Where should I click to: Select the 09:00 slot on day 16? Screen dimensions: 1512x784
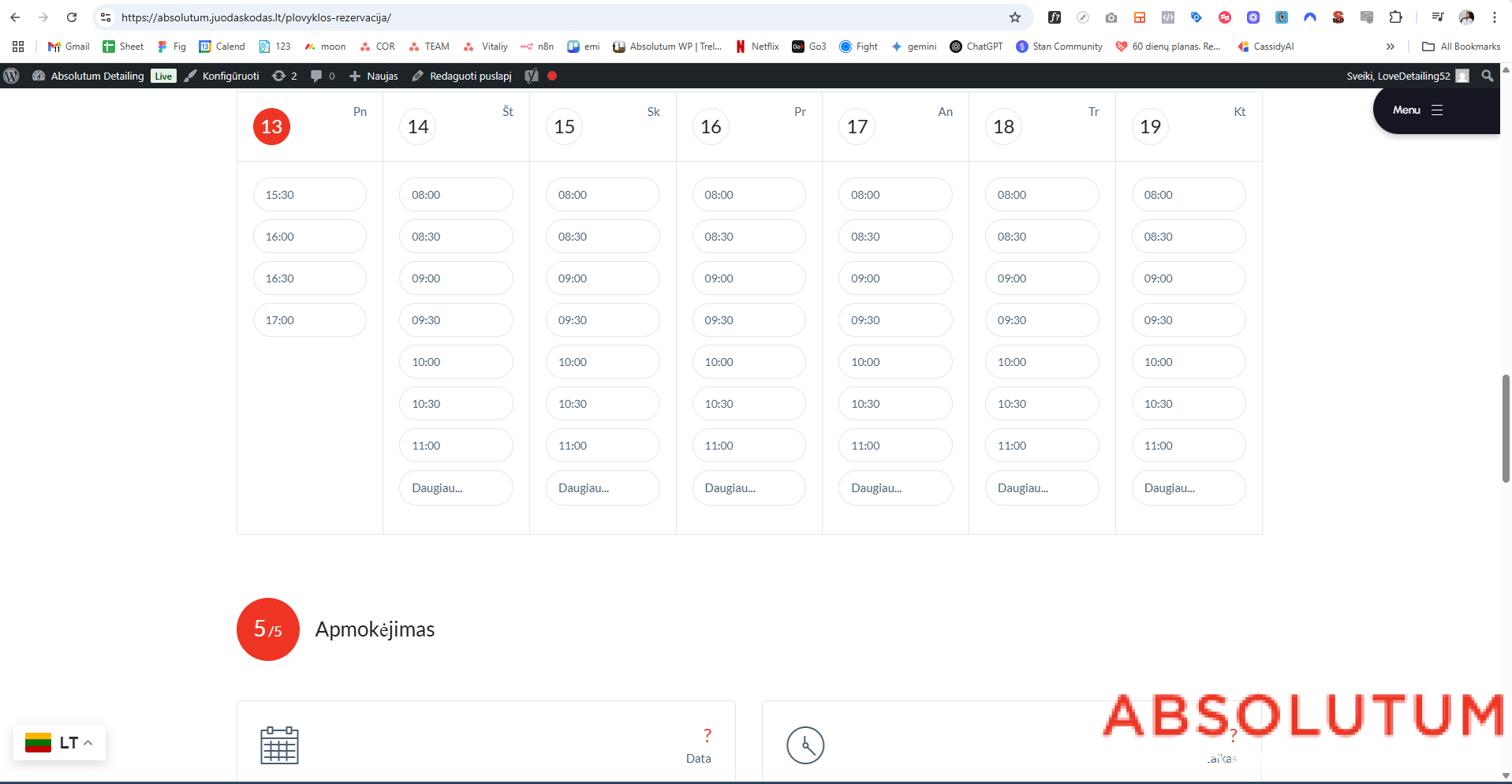click(749, 278)
